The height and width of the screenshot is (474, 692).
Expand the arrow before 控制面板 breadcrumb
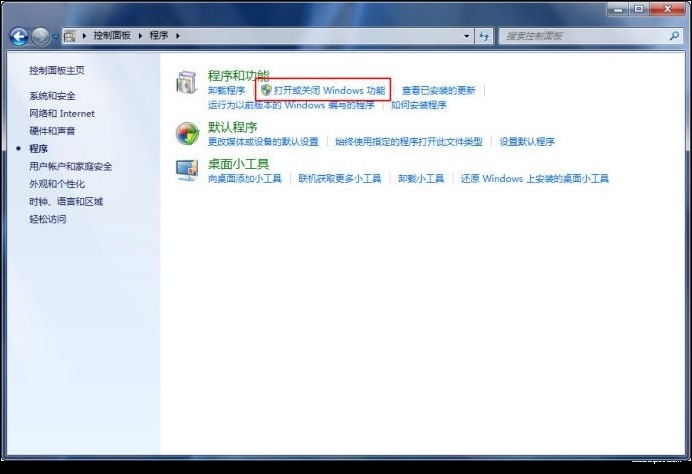[84, 36]
